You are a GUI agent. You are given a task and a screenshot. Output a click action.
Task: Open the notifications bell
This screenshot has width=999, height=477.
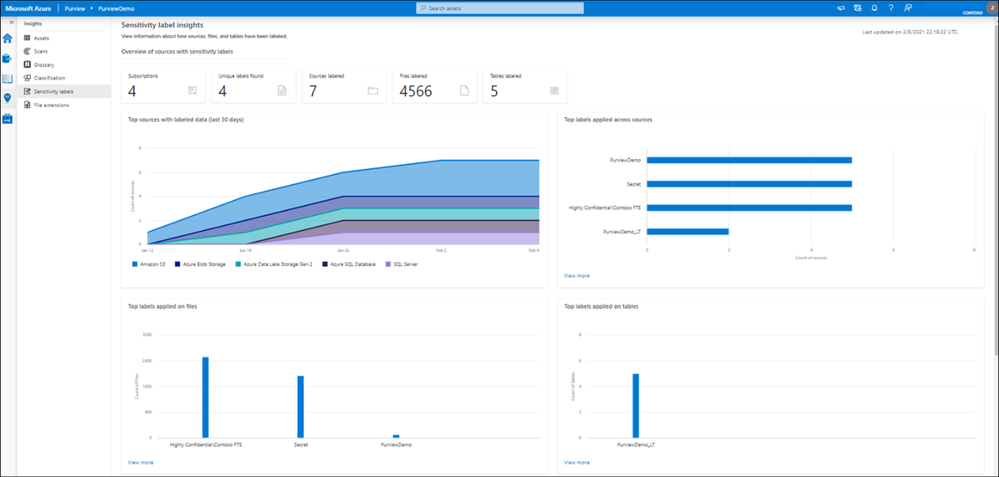tap(874, 8)
